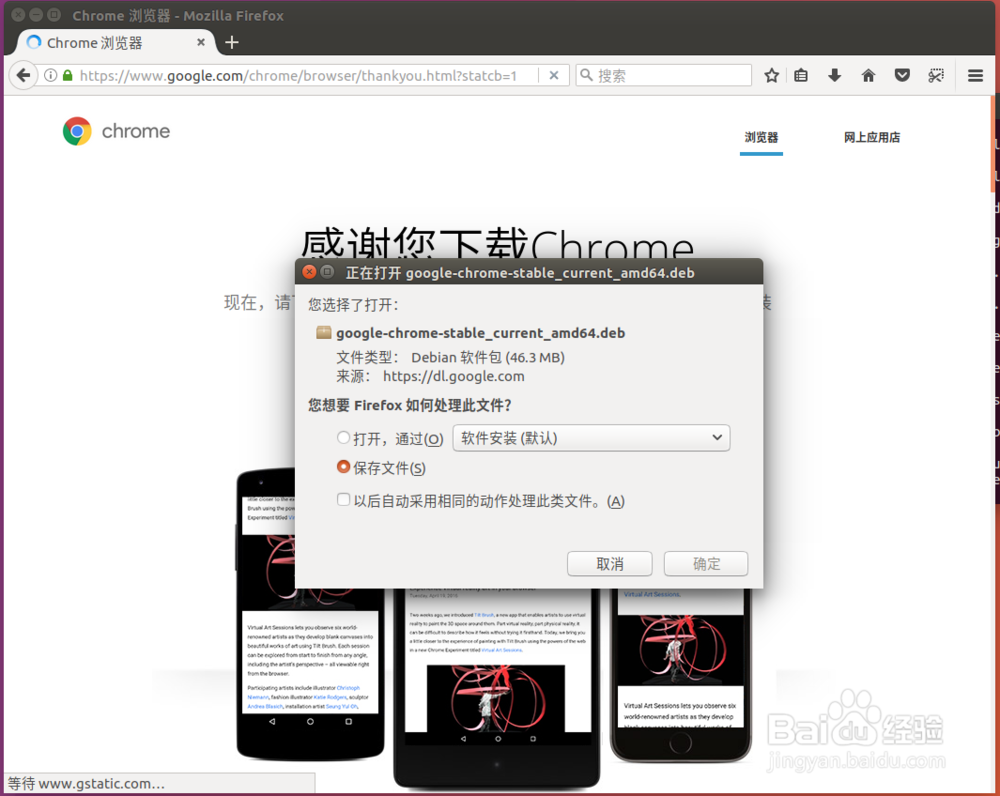Image resolution: width=1000 pixels, height=796 pixels.
Task: Select the 保存文件 radio button
Action: (x=343, y=467)
